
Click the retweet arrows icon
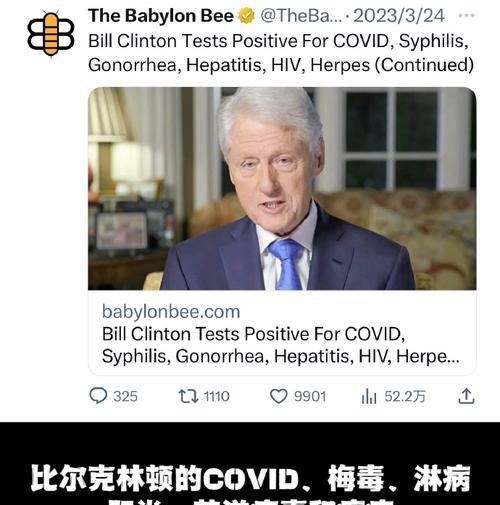point(188,396)
